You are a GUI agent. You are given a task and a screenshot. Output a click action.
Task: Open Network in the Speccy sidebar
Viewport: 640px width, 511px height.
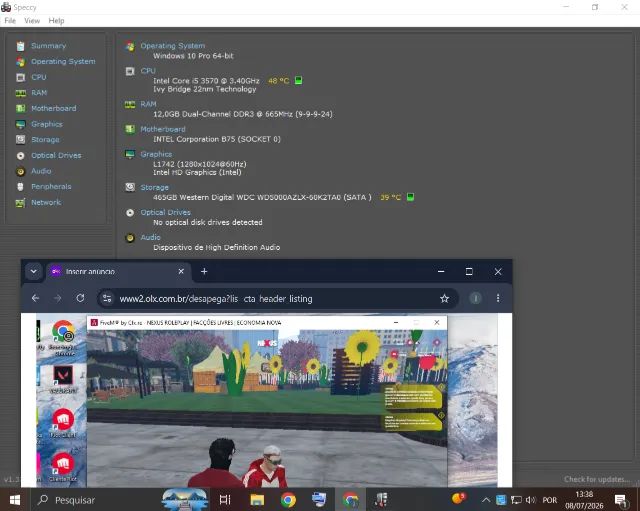46,202
